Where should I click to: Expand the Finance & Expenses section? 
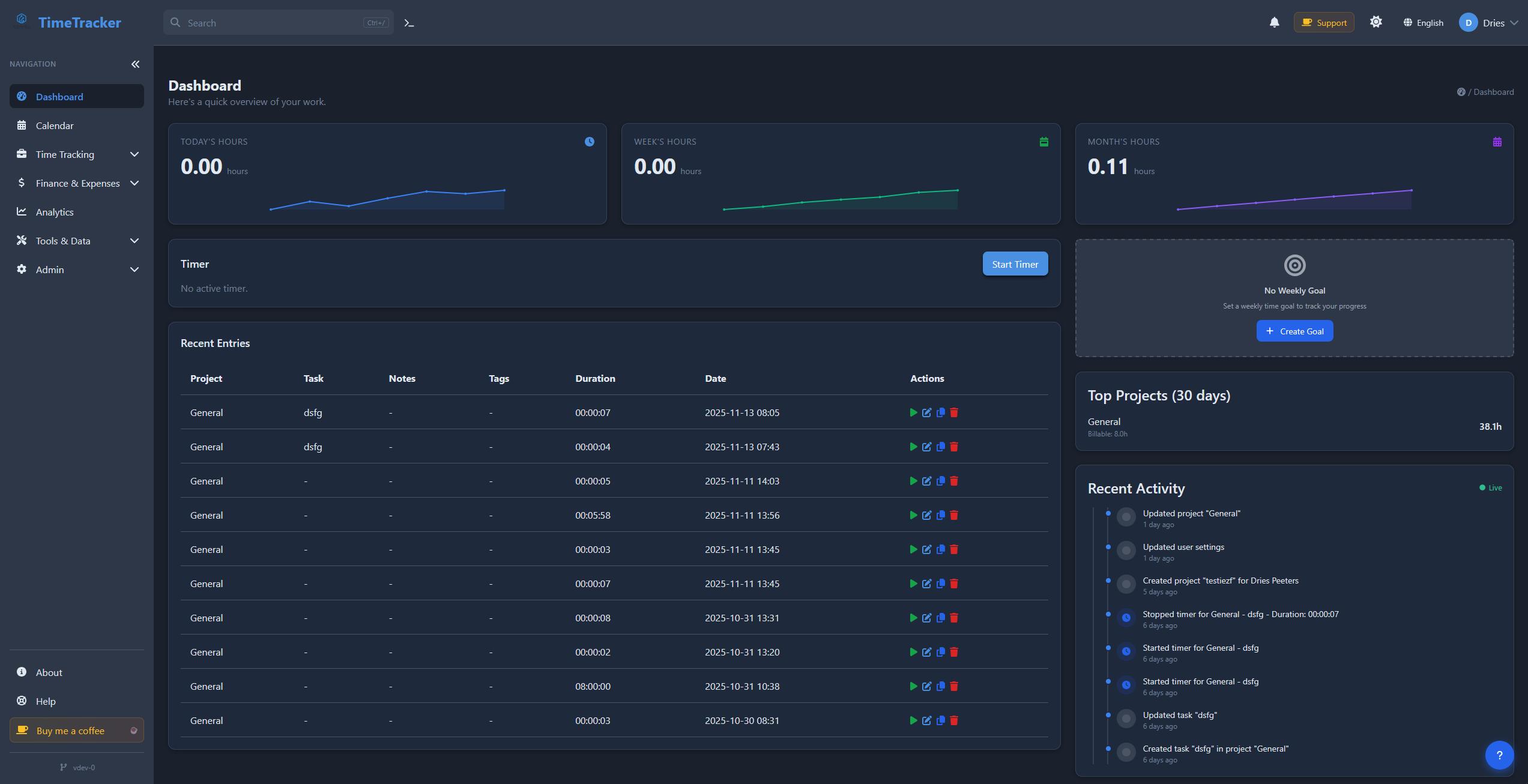tap(77, 183)
